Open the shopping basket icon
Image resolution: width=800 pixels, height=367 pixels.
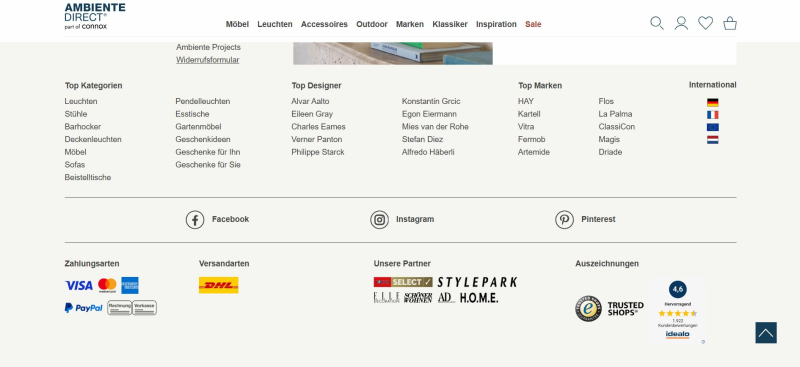(x=730, y=23)
